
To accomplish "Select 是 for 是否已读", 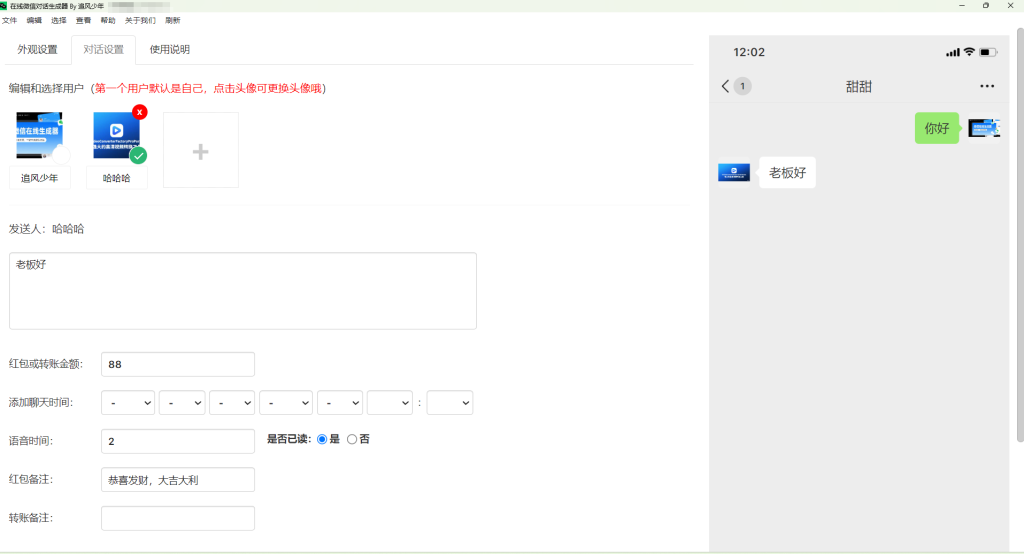I will [322, 439].
